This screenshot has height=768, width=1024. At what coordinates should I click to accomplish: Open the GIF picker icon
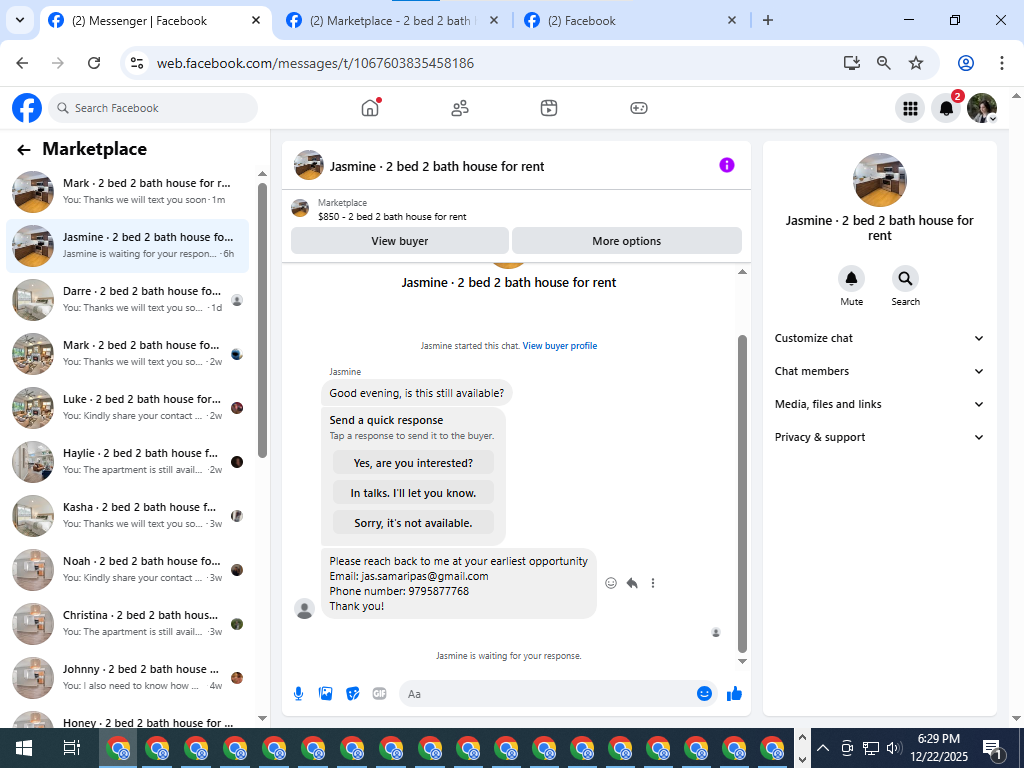click(x=379, y=694)
